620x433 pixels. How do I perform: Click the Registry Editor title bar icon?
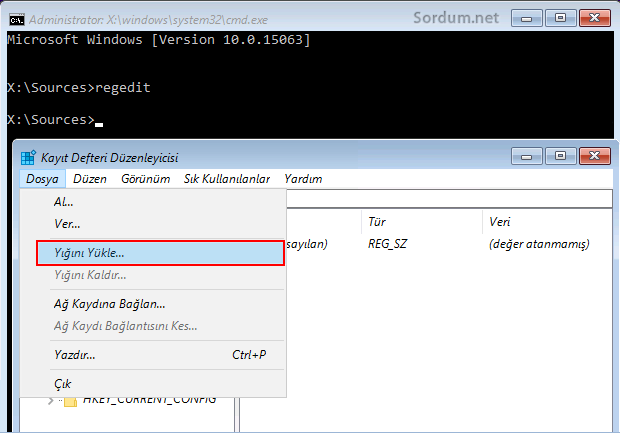point(28,157)
